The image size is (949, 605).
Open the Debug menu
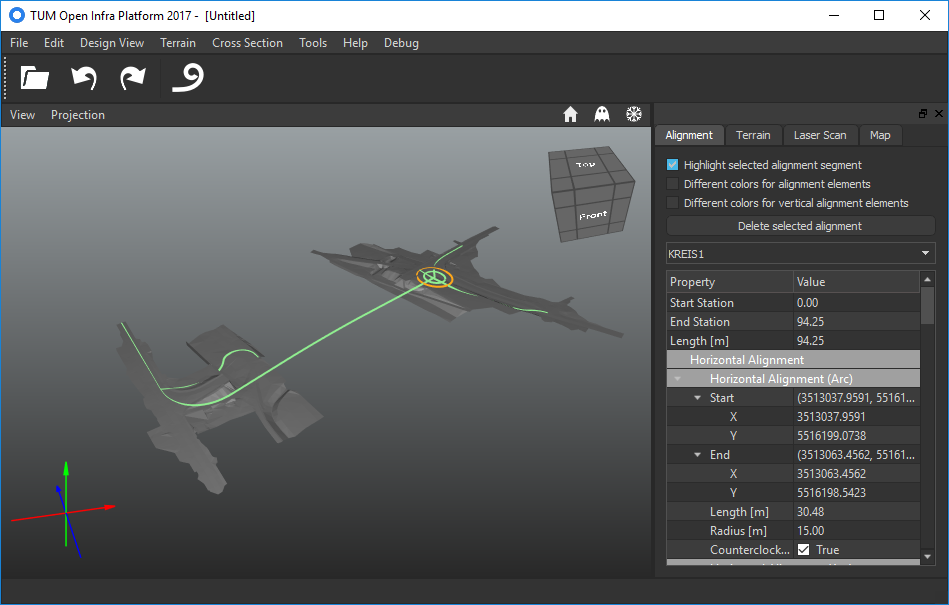pyautogui.click(x=401, y=43)
